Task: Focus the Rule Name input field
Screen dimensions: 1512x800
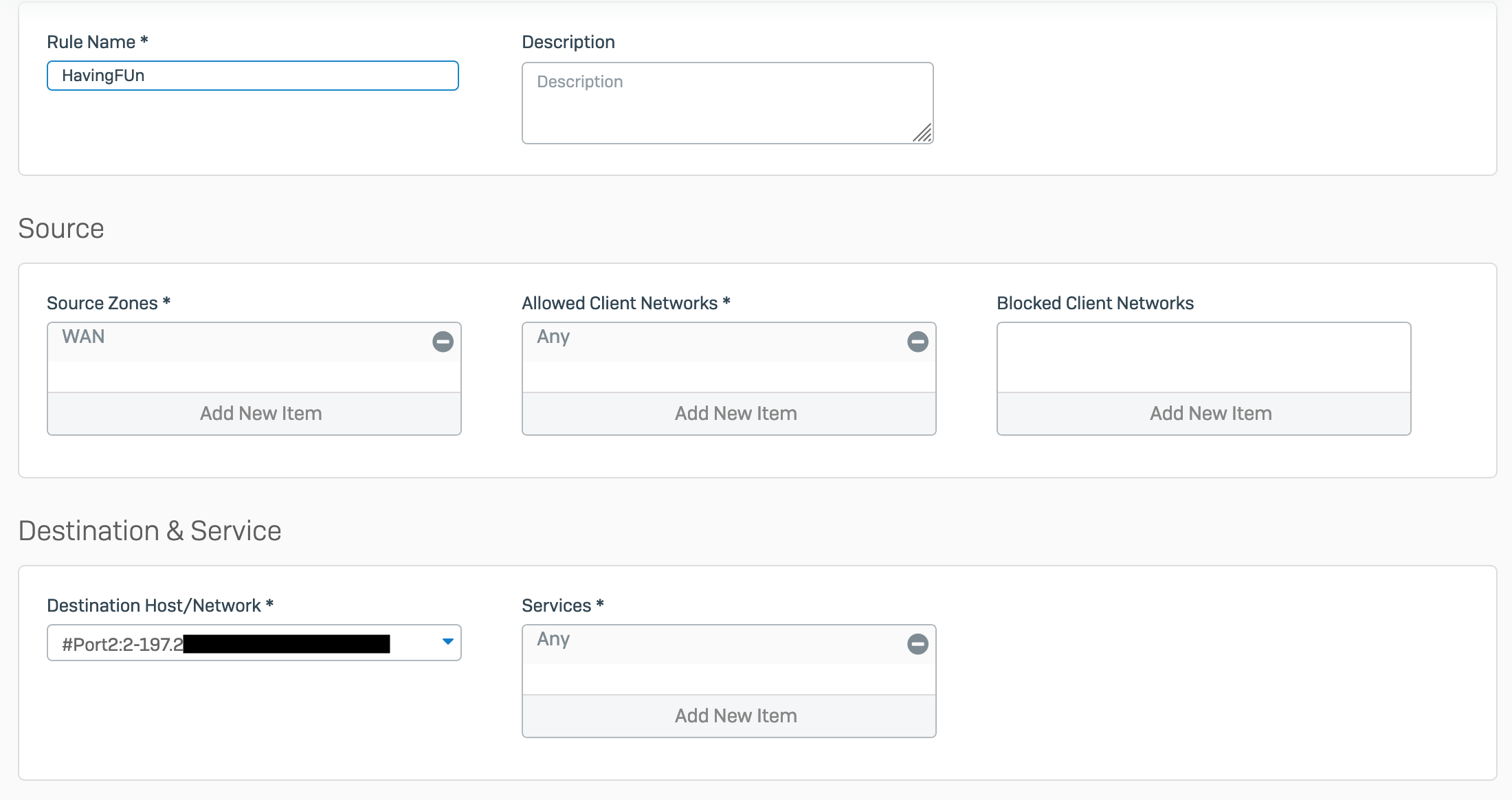Action: coord(252,76)
